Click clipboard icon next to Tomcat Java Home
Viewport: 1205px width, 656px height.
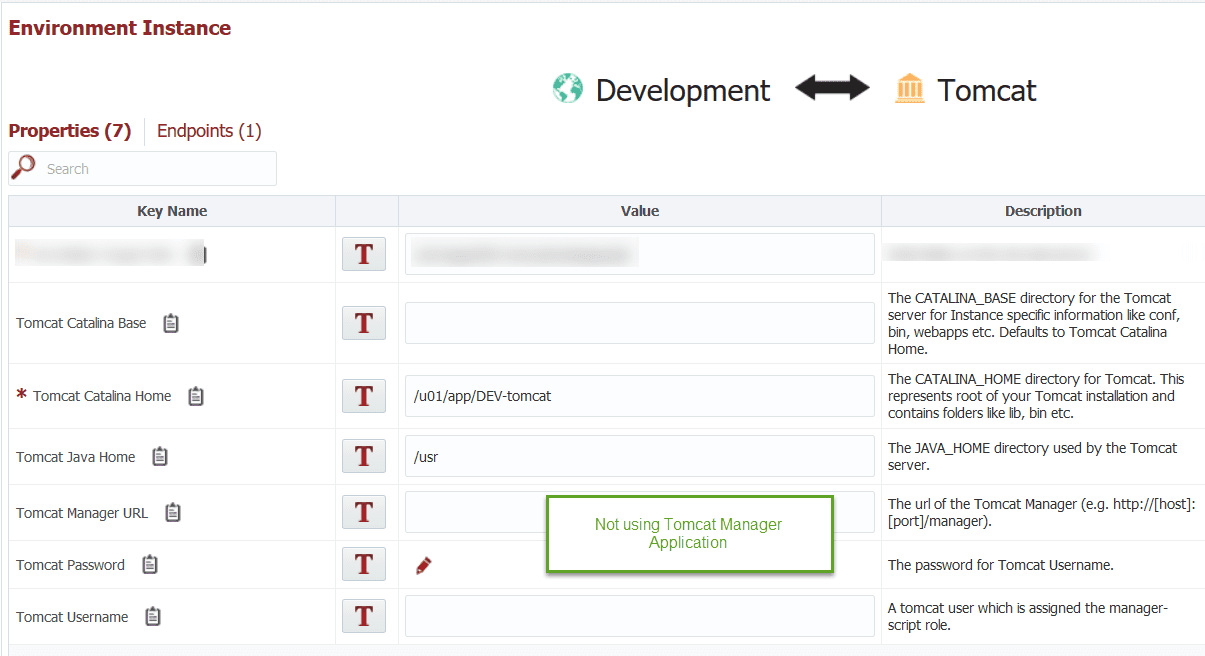tap(160, 457)
